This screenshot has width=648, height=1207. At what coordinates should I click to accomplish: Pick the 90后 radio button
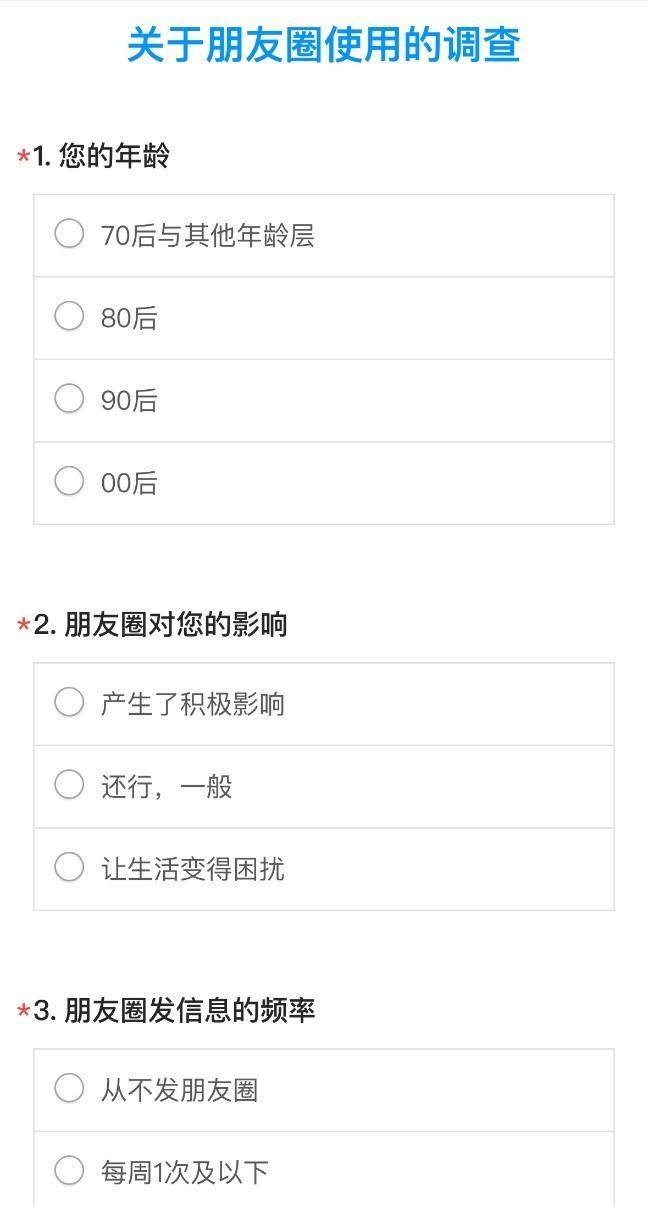click(x=69, y=399)
